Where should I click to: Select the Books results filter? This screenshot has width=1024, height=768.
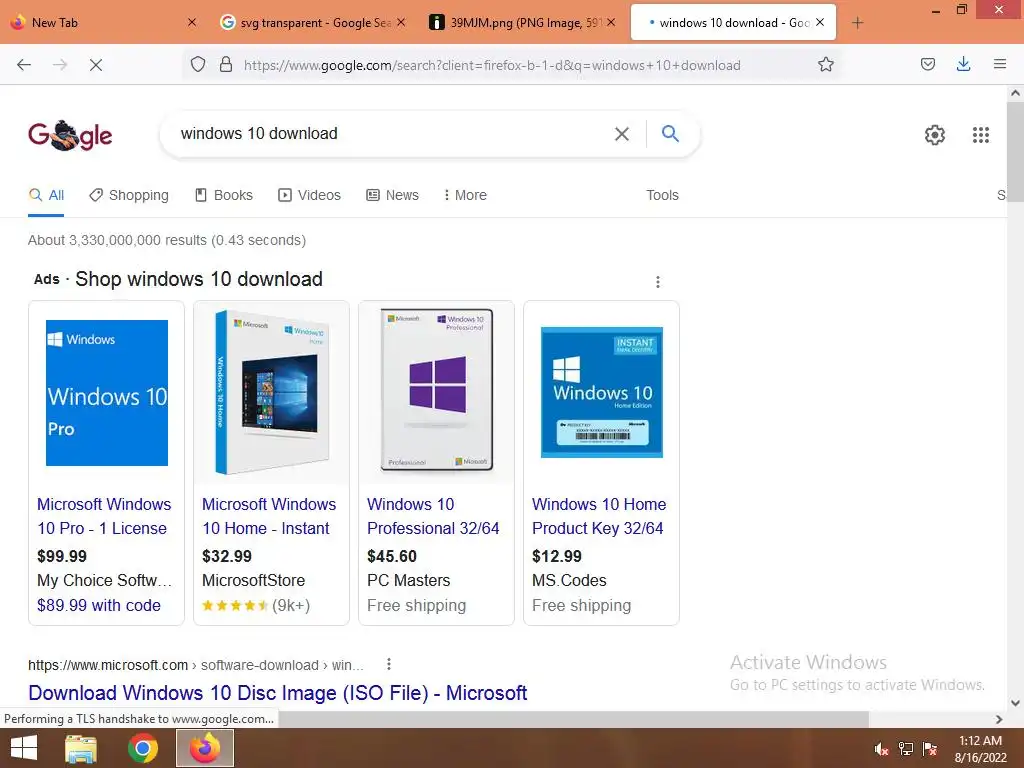click(224, 195)
